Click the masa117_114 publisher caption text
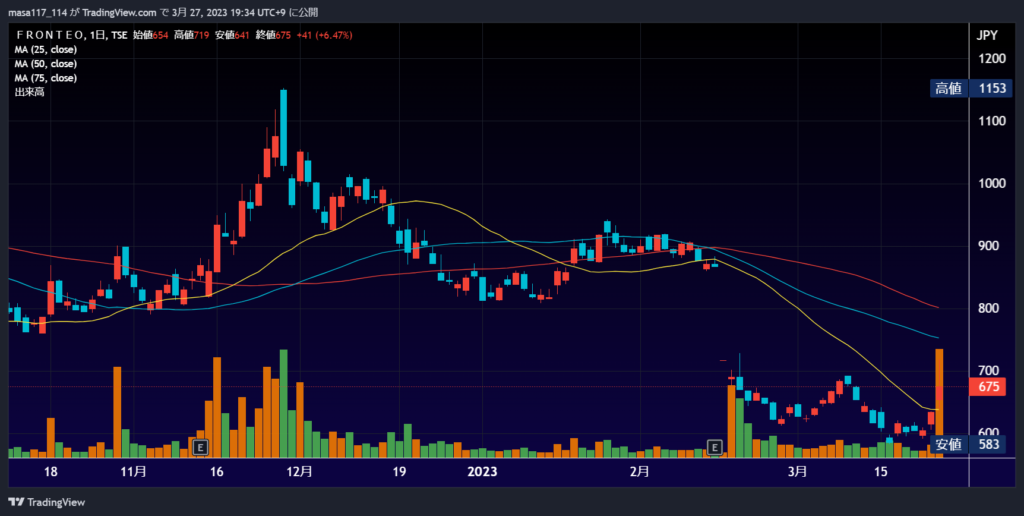1024x516 pixels. [x=163, y=12]
